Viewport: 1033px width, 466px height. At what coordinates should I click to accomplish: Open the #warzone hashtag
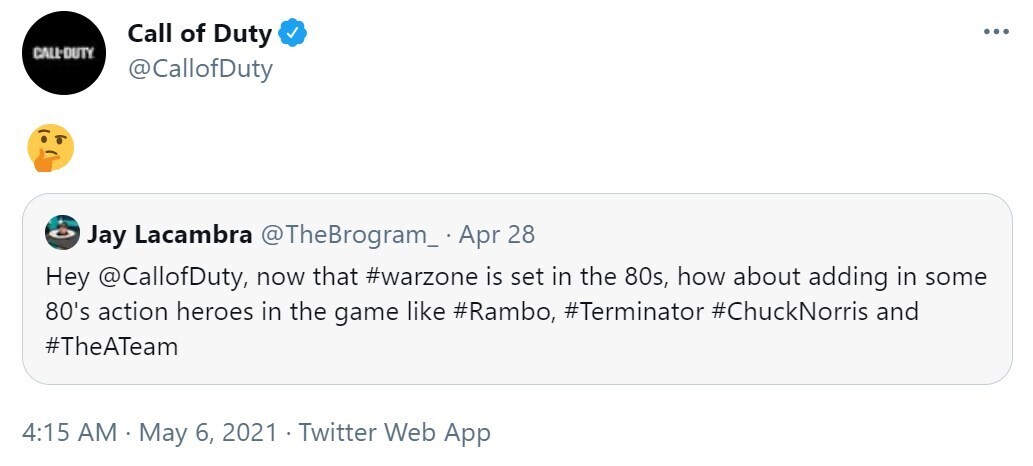[399, 276]
